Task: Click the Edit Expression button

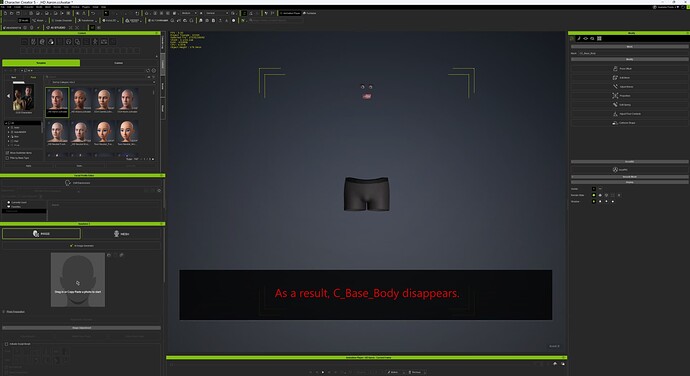Action: click(x=81, y=183)
